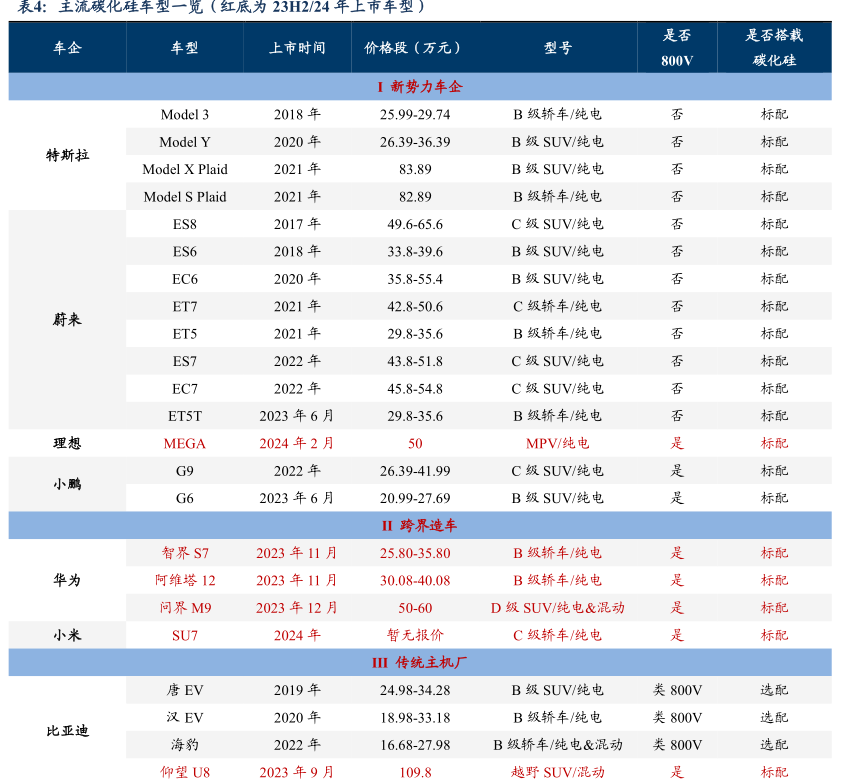
Task: Select the 蔚来 manufacturer cell
Action: point(67,320)
